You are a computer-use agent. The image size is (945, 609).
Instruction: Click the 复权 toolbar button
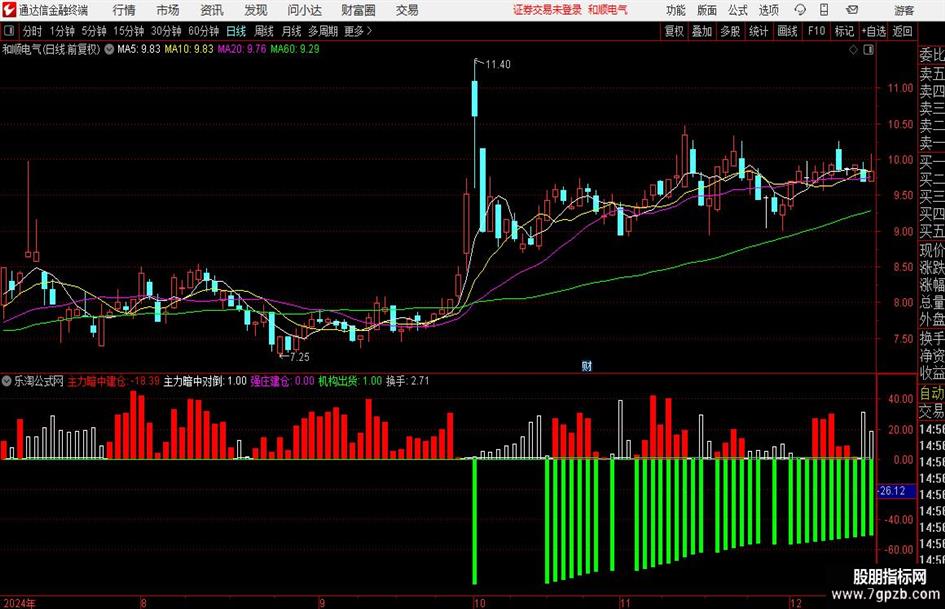click(674, 31)
